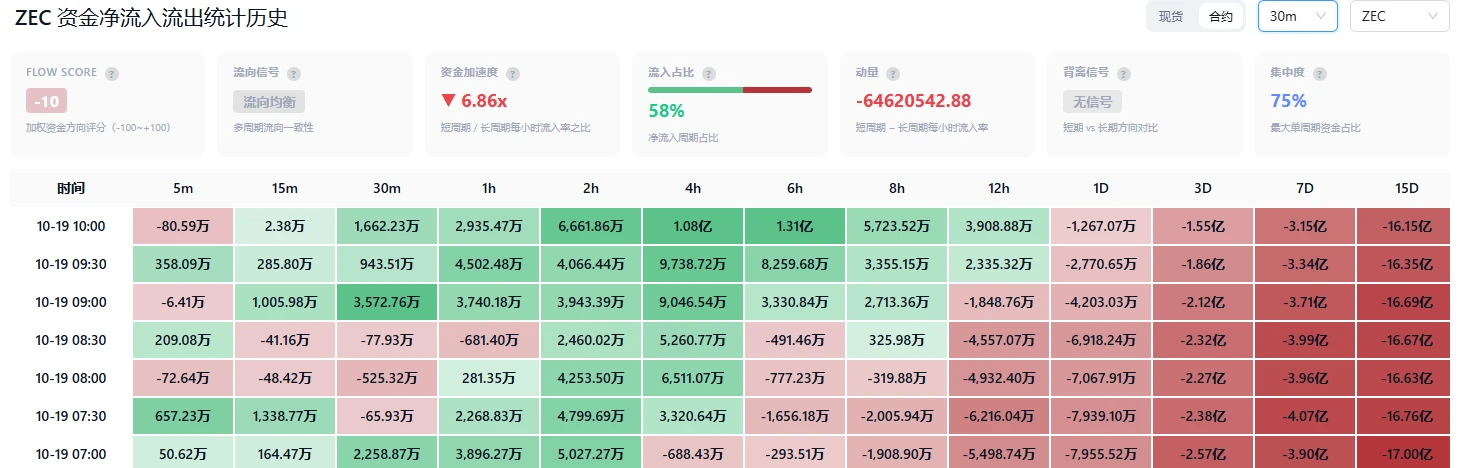The height and width of the screenshot is (468, 1464).
Task: Click the -10 flow score badge
Action: tap(47, 101)
